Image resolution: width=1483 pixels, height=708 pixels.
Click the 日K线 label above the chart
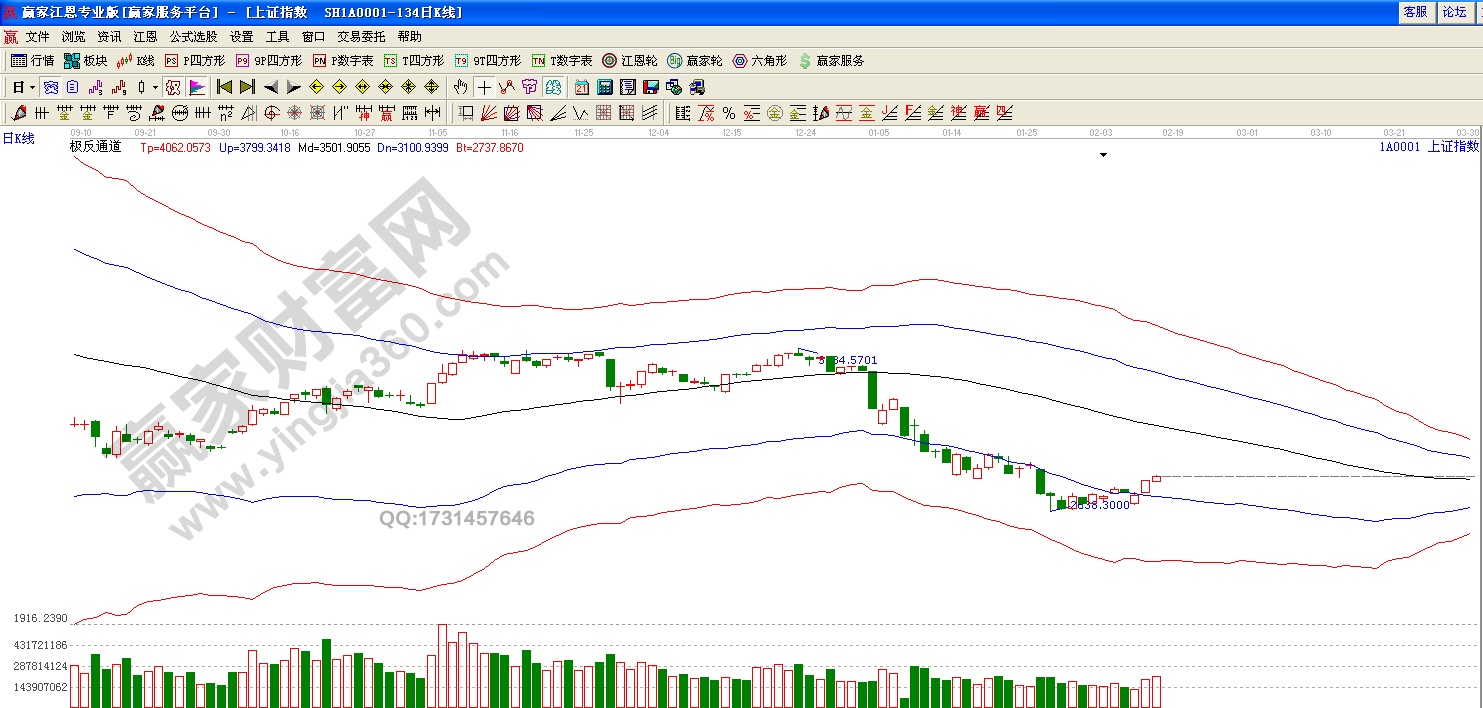pyautogui.click(x=18, y=139)
